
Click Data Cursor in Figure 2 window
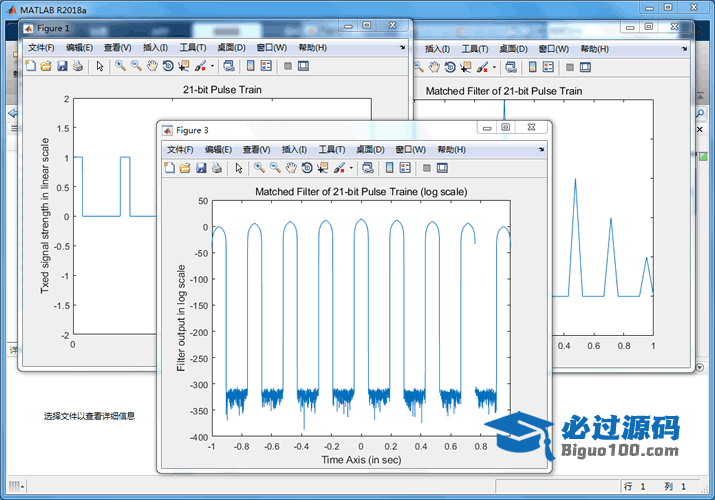pos(466,67)
